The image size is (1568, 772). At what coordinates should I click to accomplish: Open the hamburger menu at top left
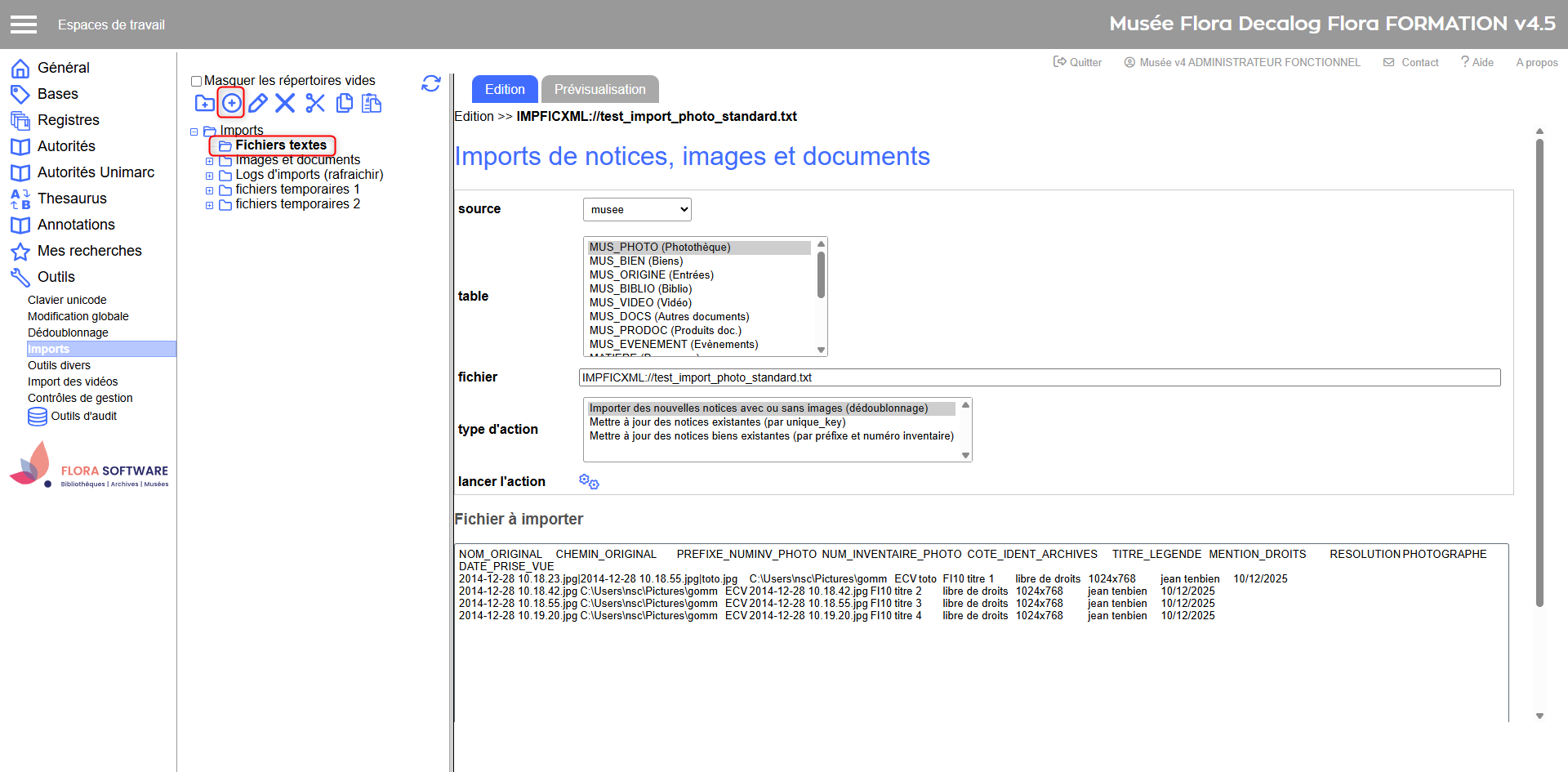[x=24, y=25]
